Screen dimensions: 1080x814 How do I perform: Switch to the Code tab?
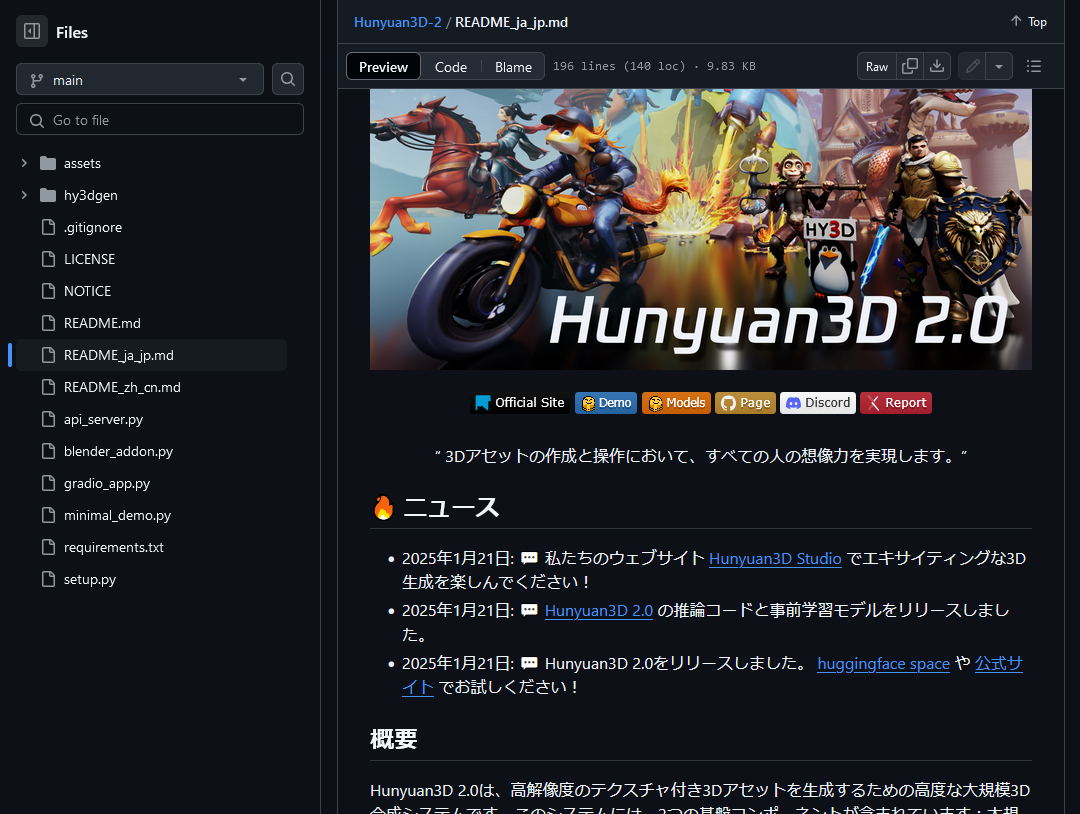click(450, 66)
